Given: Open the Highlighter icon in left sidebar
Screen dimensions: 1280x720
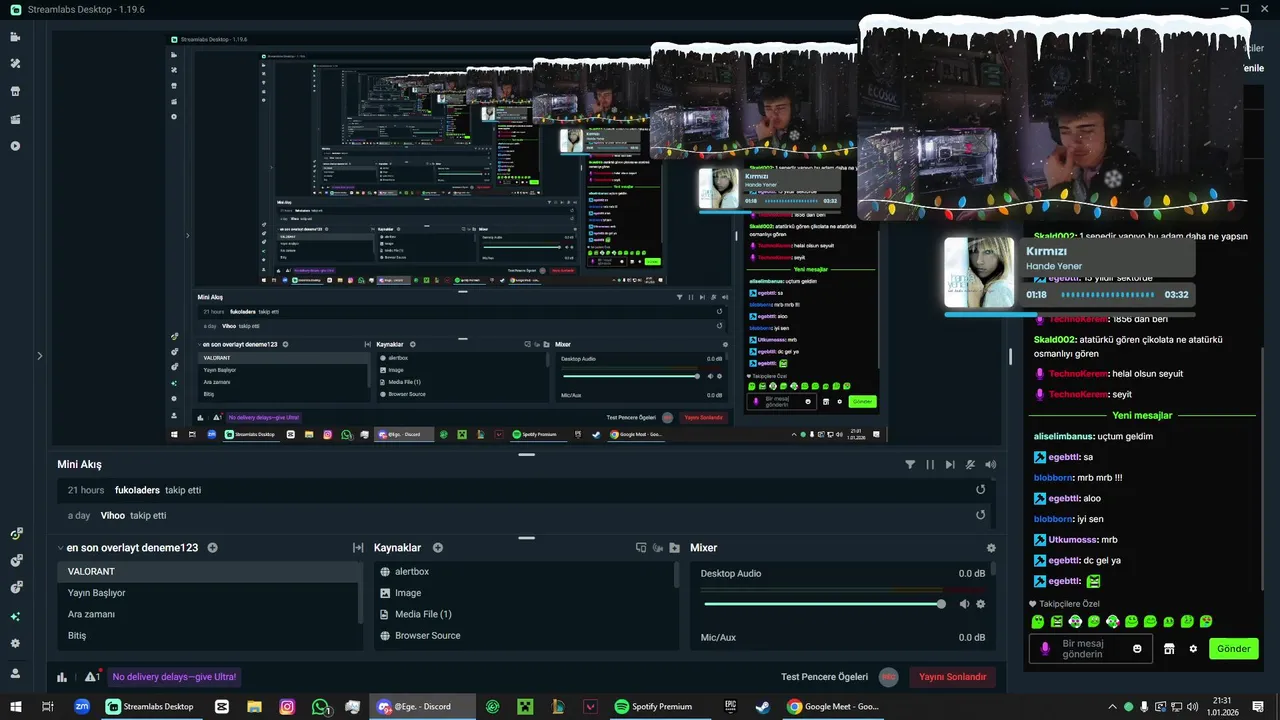Looking at the screenshot, I should [15, 119].
